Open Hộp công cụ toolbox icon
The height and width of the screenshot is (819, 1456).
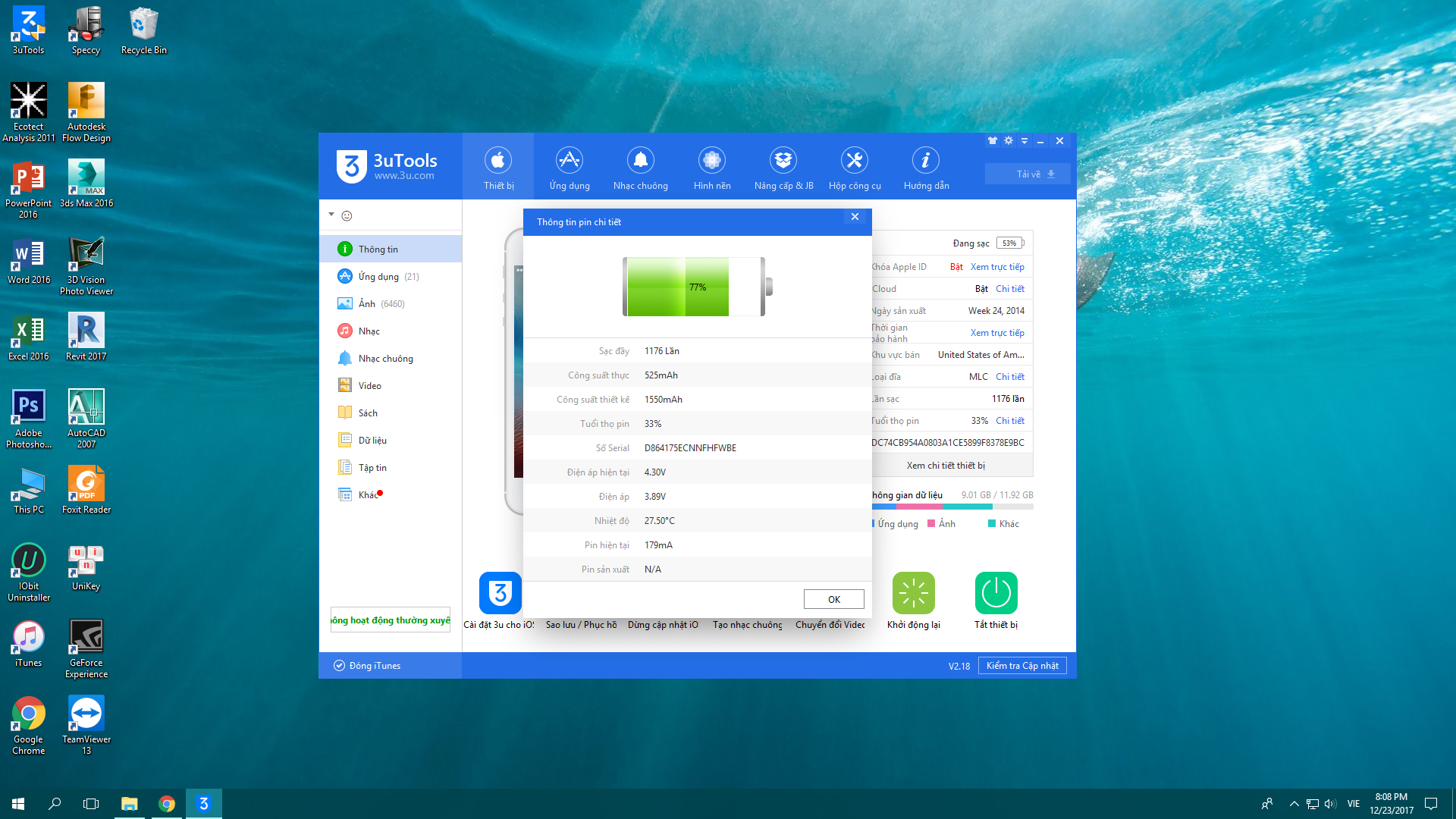(x=854, y=161)
